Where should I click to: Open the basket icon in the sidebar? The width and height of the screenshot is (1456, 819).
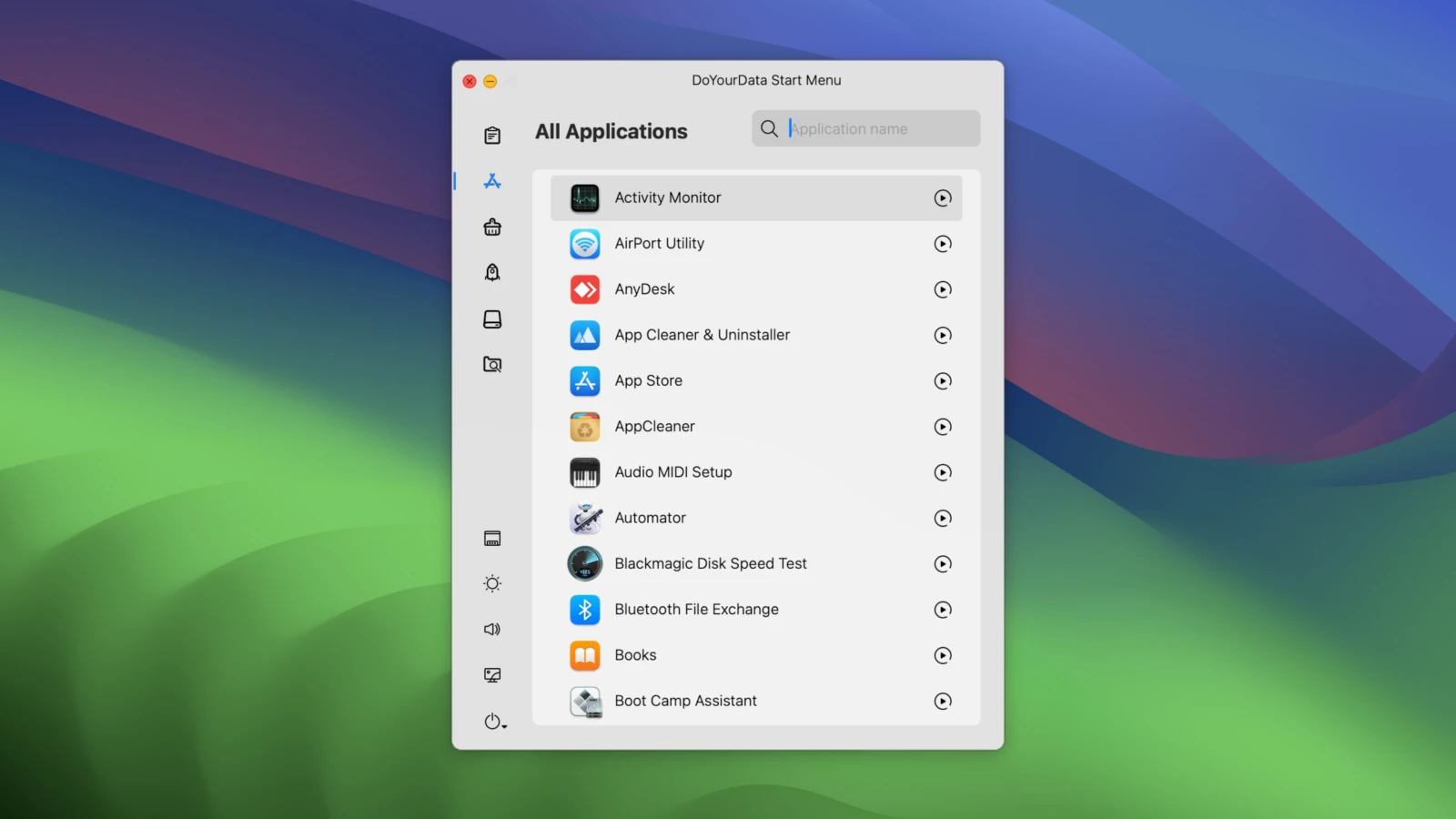click(492, 227)
